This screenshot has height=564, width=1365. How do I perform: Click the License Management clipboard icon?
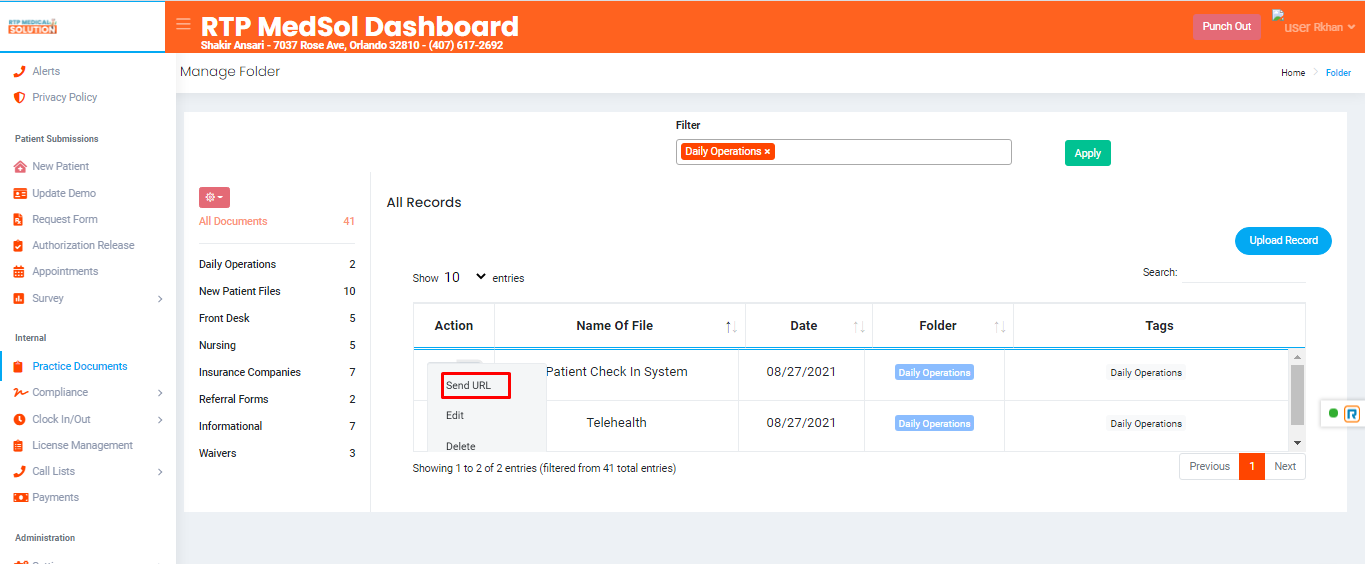pos(19,445)
